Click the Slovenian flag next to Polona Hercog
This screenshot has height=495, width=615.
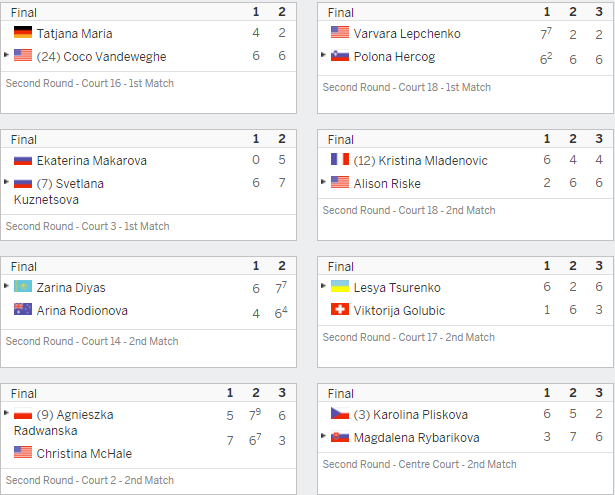coord(340,55)
